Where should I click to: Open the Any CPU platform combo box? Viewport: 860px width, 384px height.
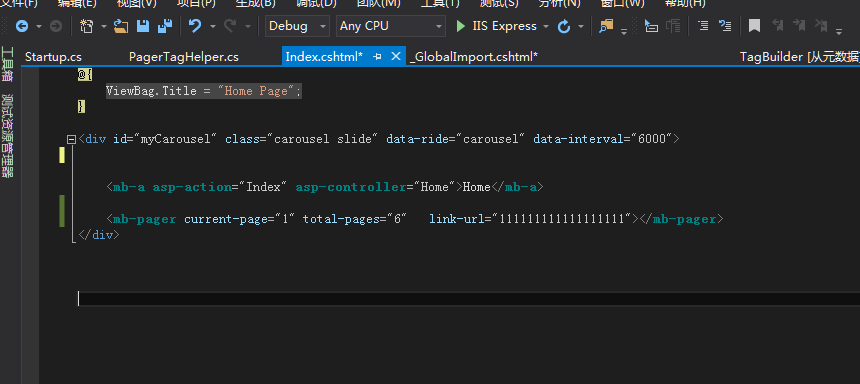(391, 26)
